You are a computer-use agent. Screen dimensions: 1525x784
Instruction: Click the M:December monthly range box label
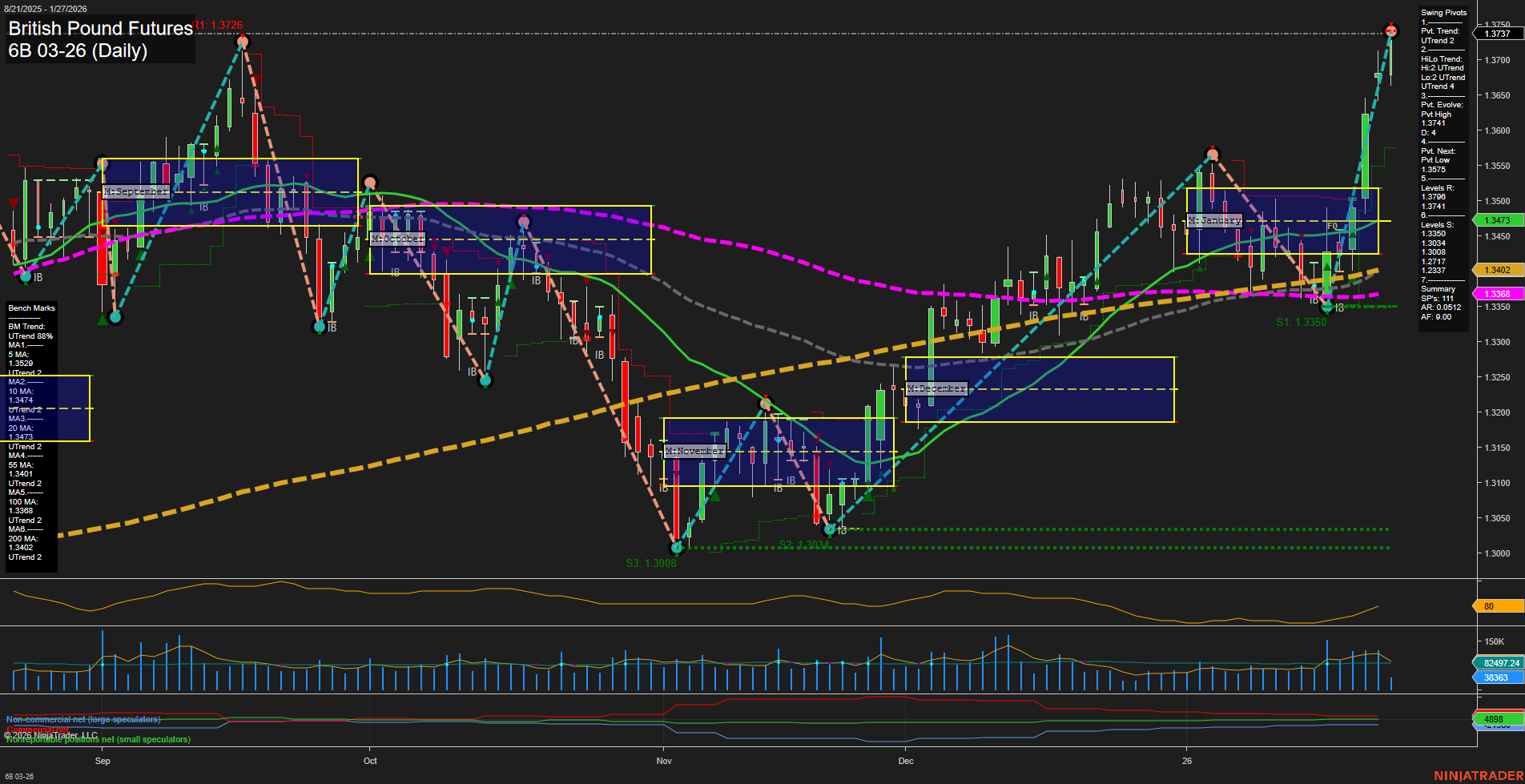pyautogui.click(x=936, y=388)
